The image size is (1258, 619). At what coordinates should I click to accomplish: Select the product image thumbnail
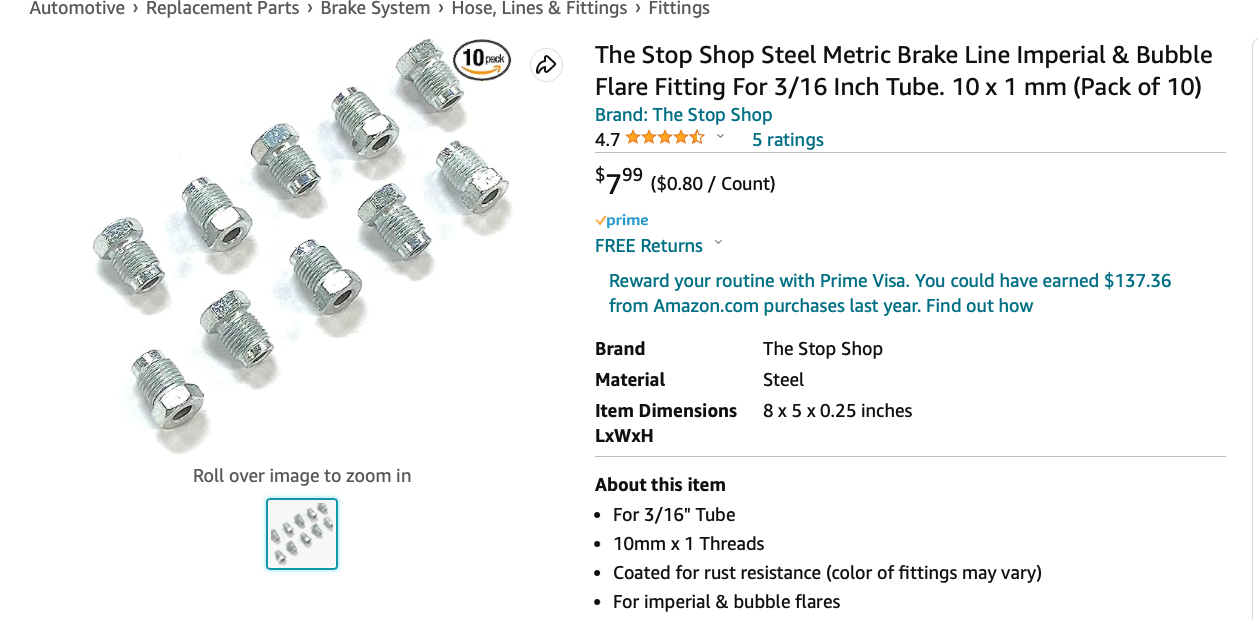(x=302, y=534)
